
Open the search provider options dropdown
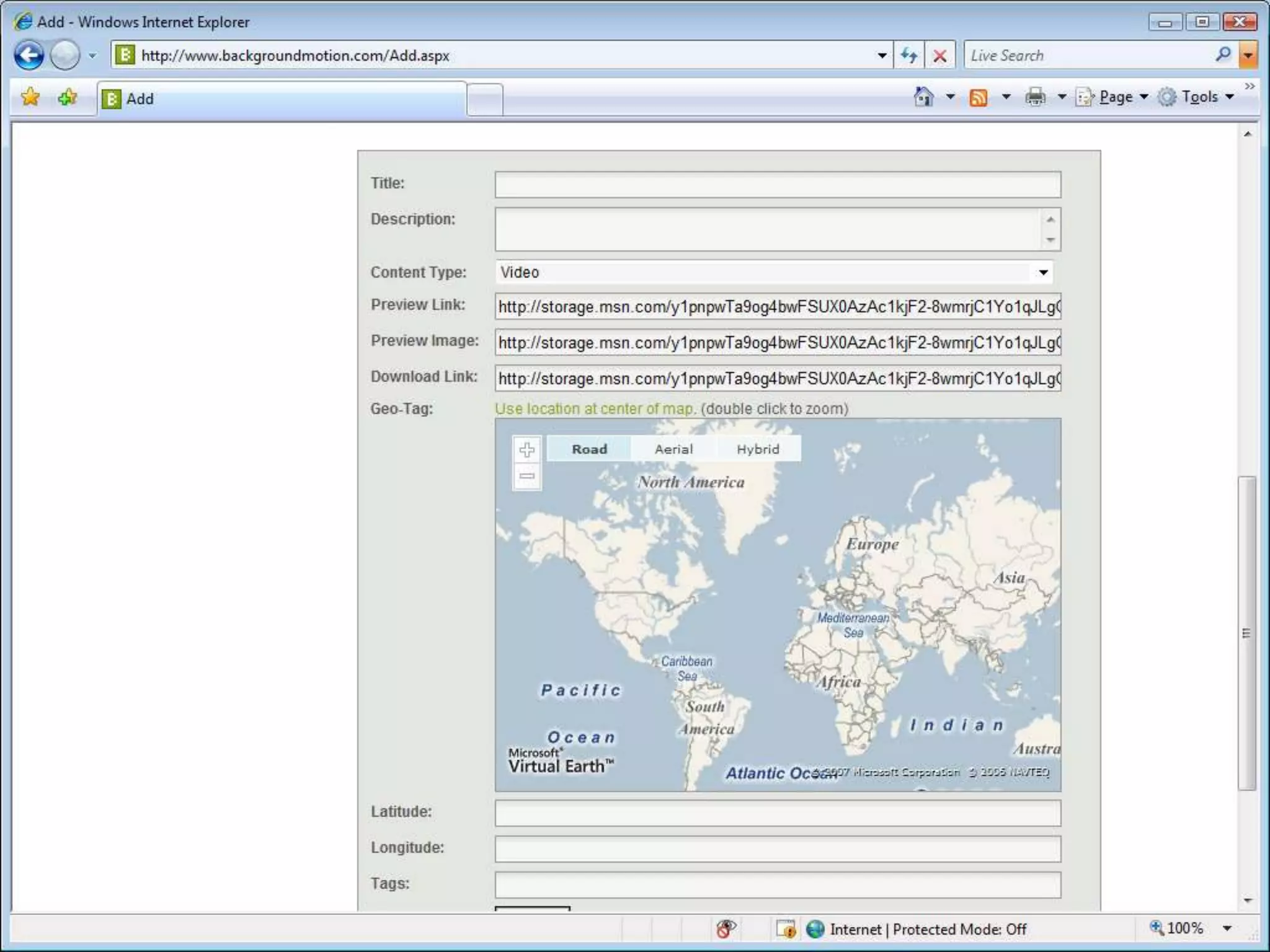tap(1248, 56)
